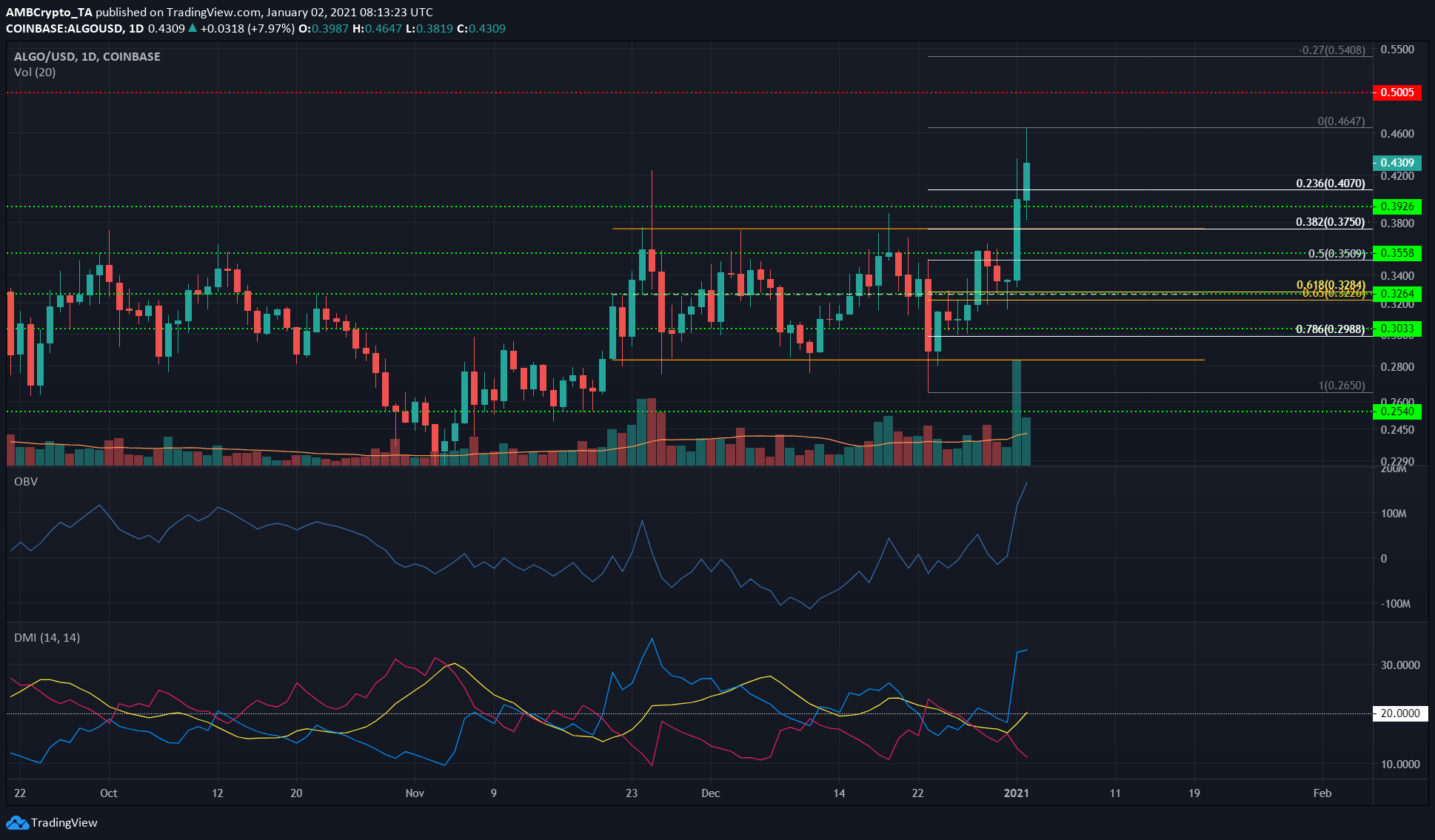Click the DMI 20.0000 level label
The width and height of the screenshot is (1435, 840).
1399,713
